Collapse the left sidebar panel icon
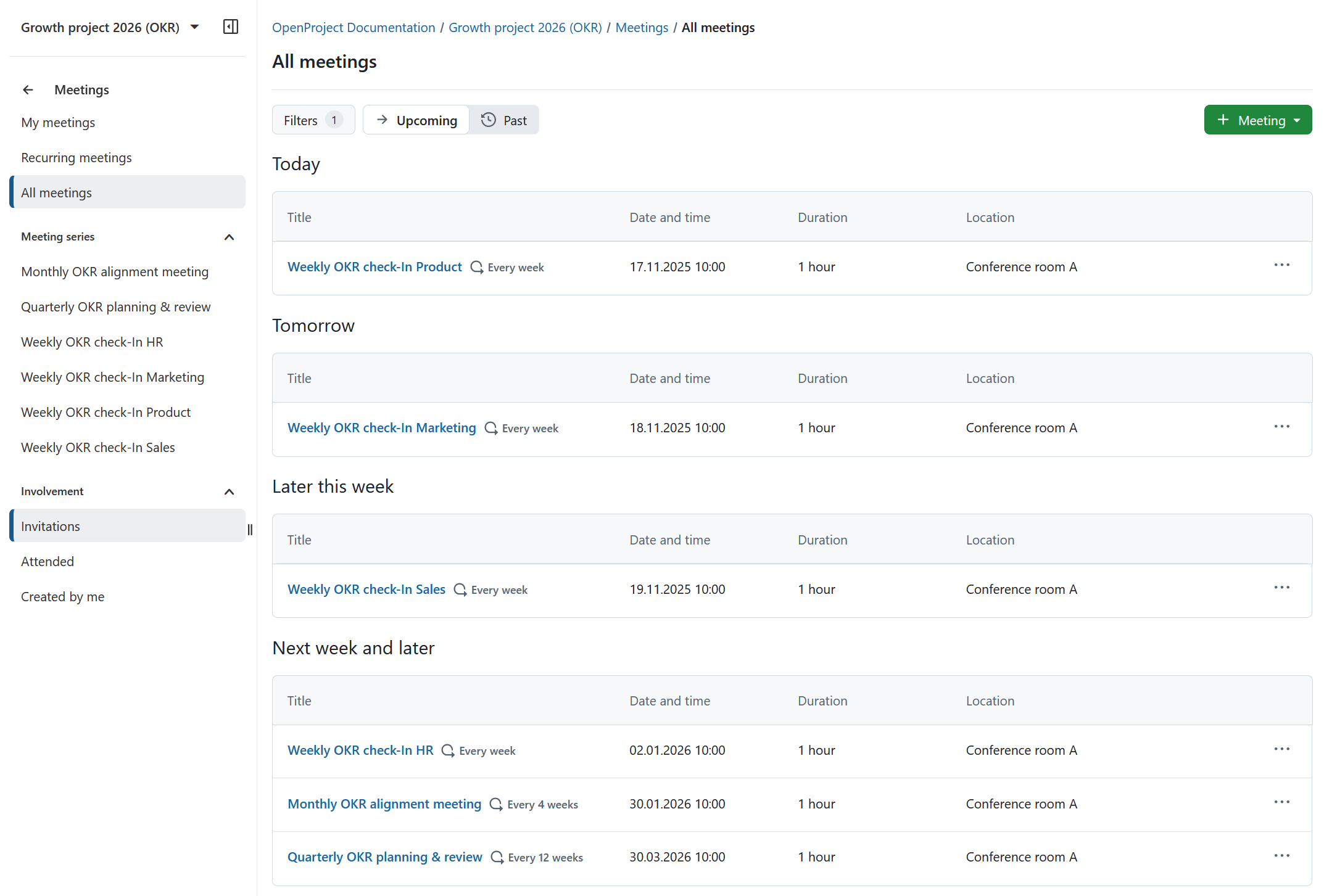1324x896 pixels. tap(231, 27)
